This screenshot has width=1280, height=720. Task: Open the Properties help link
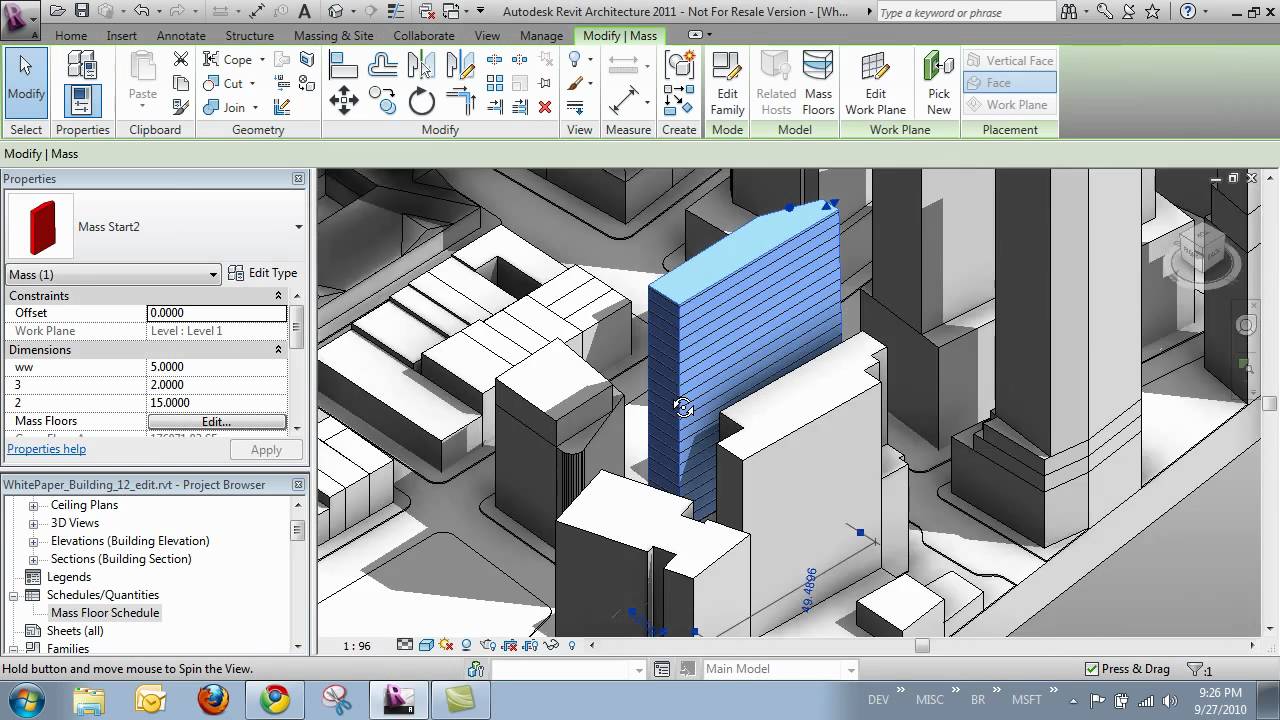pyautogui.click(x=46, y=449)
